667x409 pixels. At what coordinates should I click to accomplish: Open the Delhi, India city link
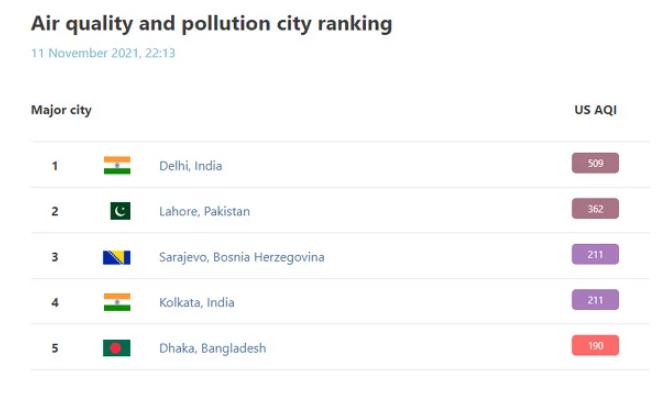click(x=191, y=166)
